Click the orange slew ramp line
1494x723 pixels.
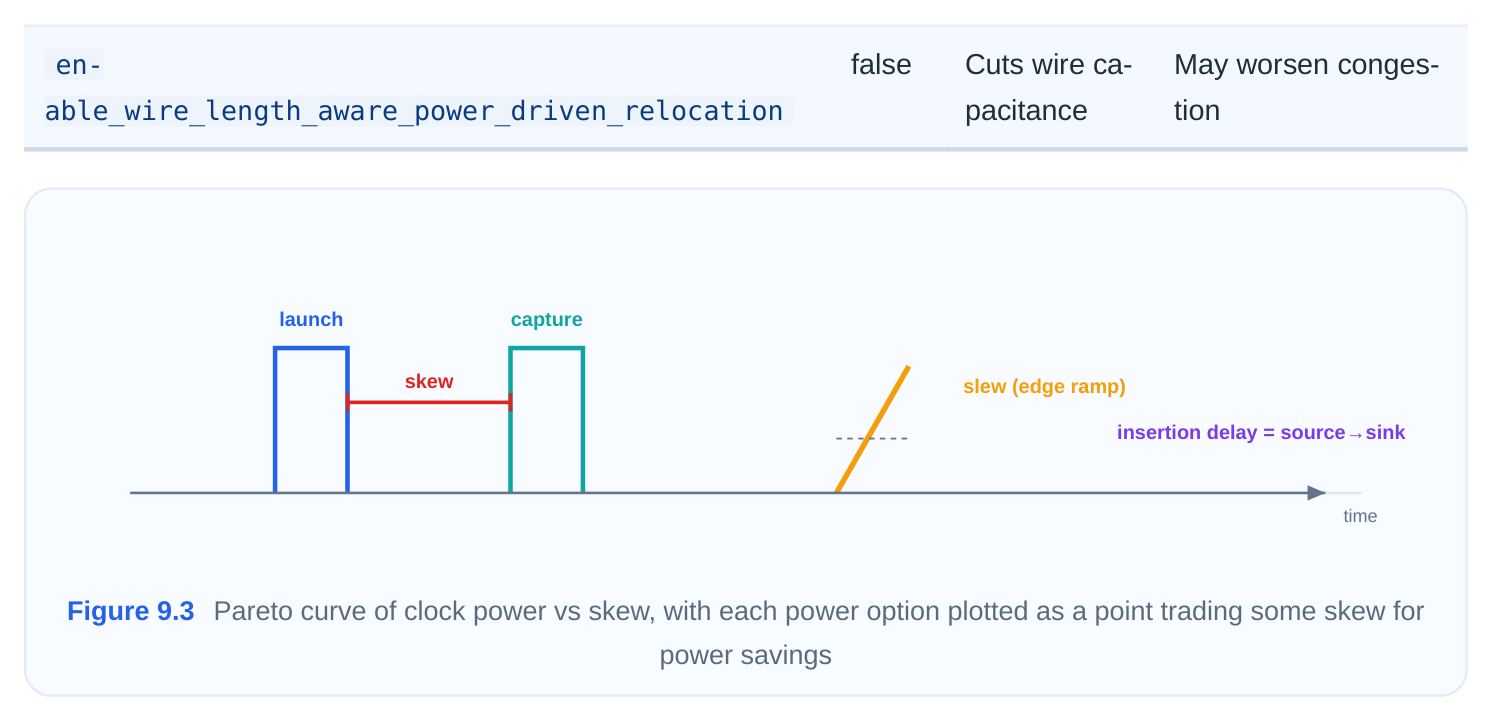[x=873, y=429]
